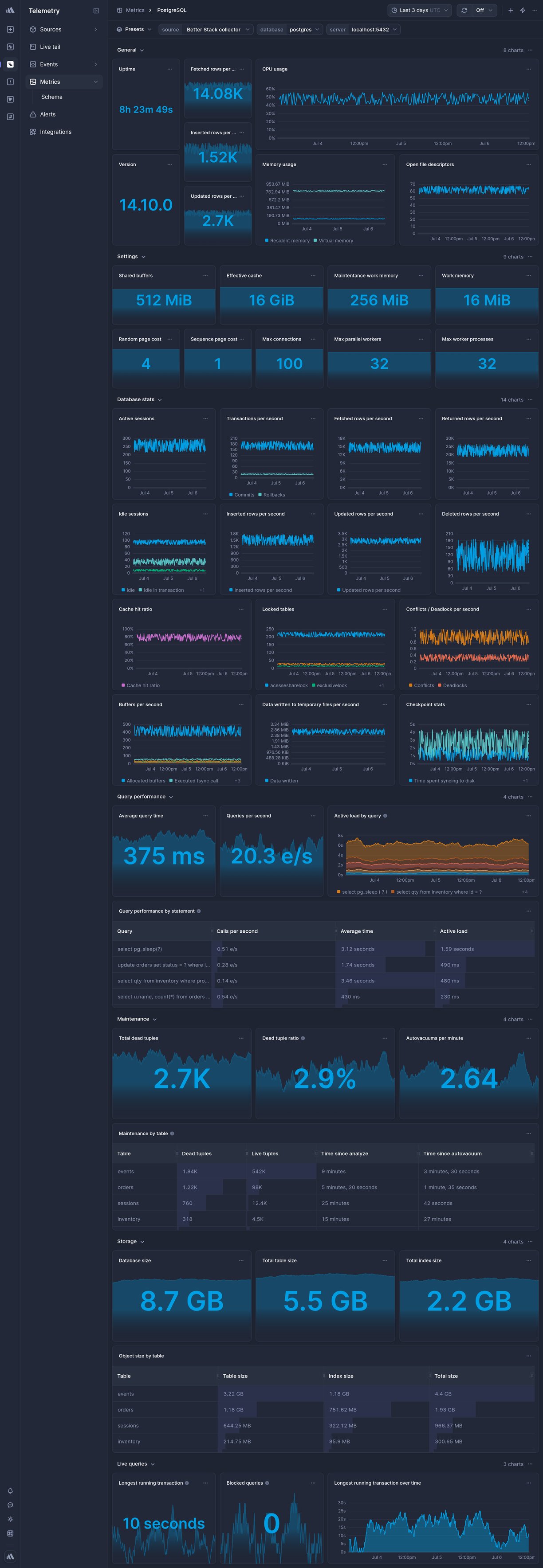Open Events in sidebar
Viewport: 543px width, 1568px height.
point(64,65)
